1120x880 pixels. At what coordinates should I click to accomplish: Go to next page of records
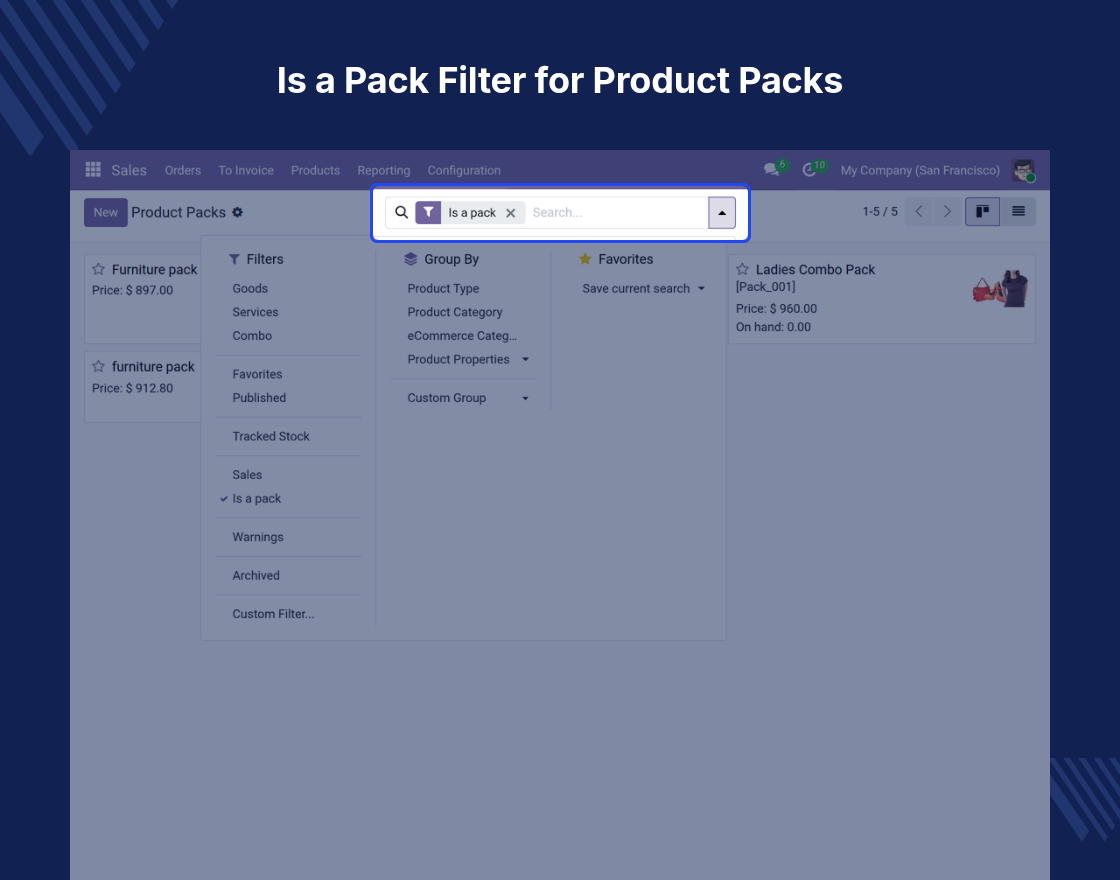(947, 211)
